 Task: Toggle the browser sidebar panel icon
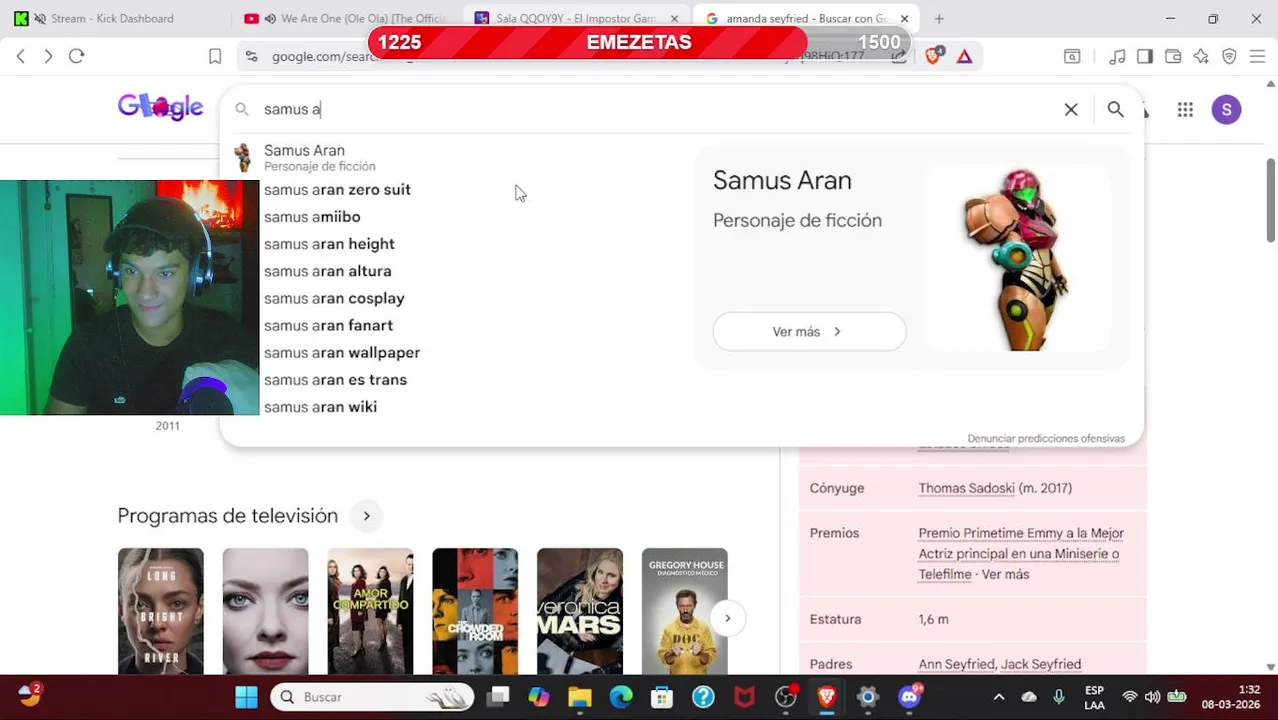[1145, 56]
